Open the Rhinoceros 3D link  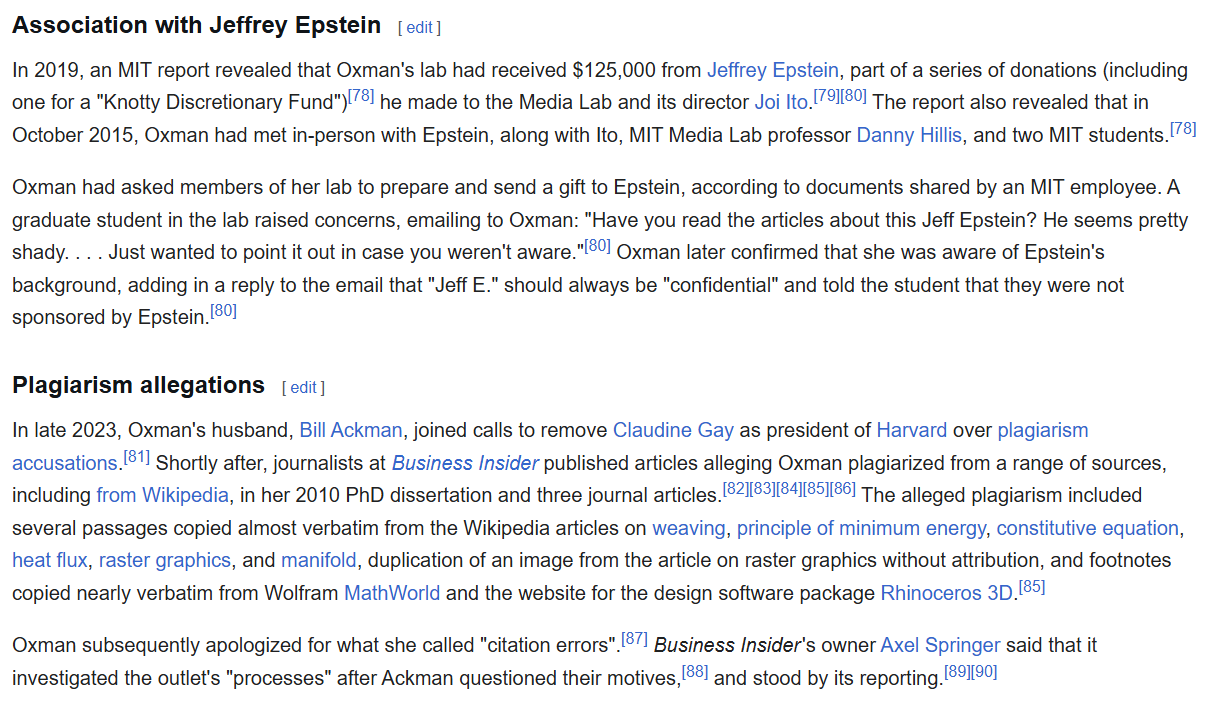[x=946, y=593]
